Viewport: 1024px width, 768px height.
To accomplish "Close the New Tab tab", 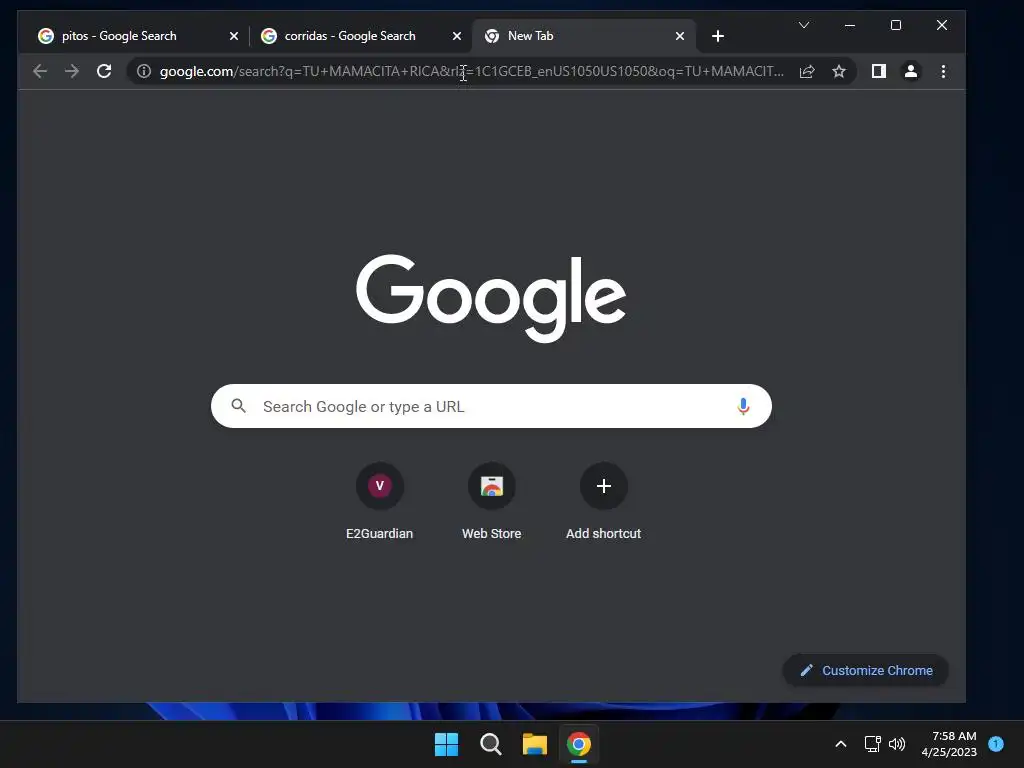I will pos(680,36).
